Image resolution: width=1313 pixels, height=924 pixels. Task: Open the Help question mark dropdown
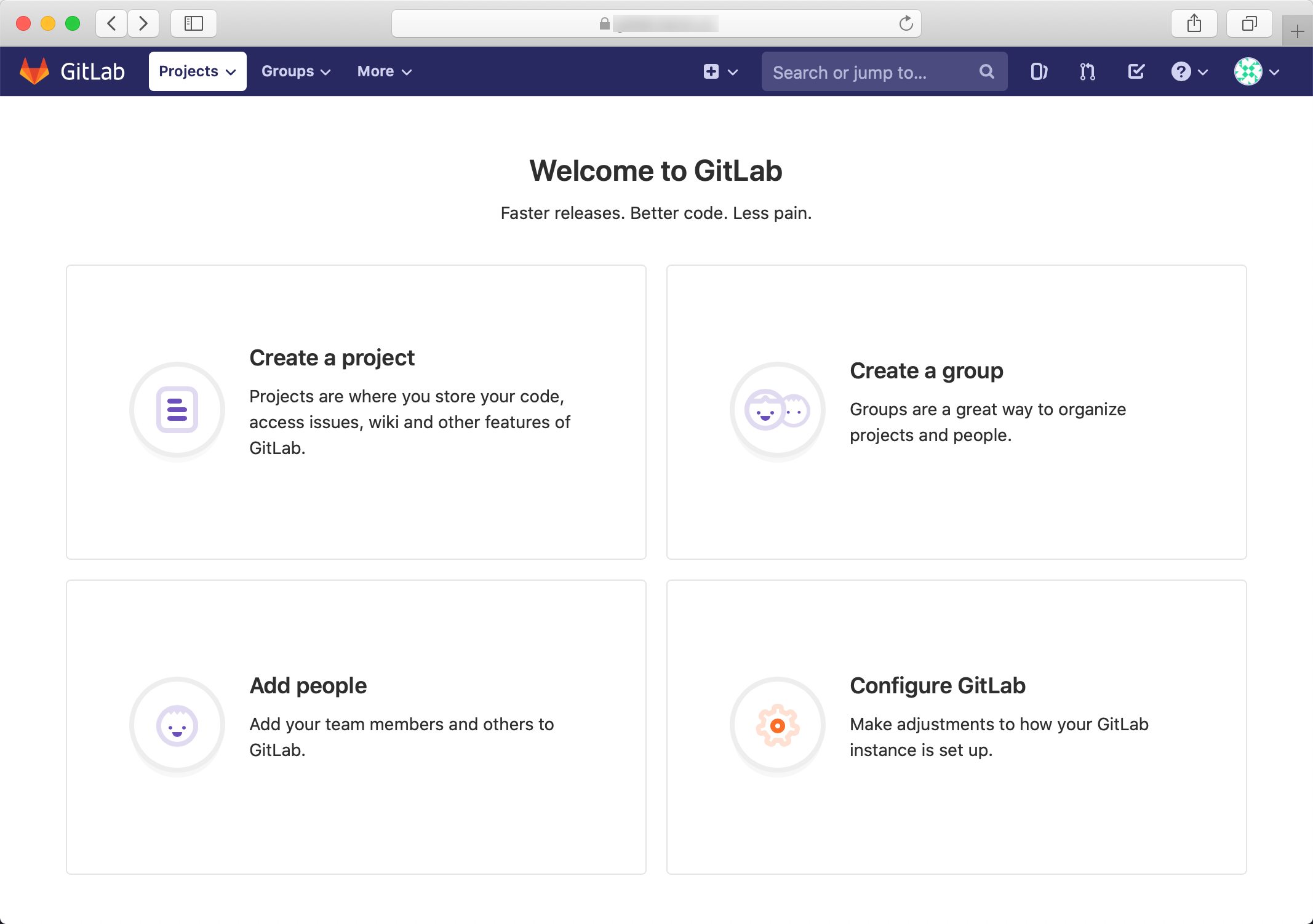[1189, 72]
